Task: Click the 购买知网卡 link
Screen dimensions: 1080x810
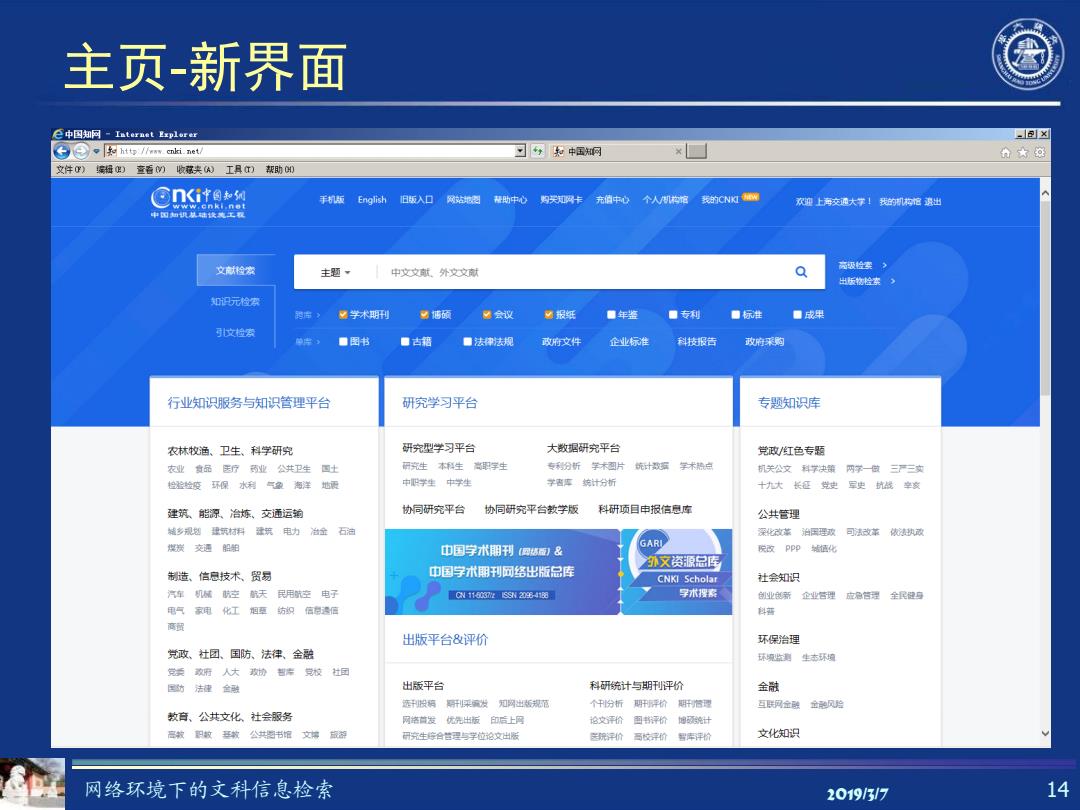Action: coord(561,200)
